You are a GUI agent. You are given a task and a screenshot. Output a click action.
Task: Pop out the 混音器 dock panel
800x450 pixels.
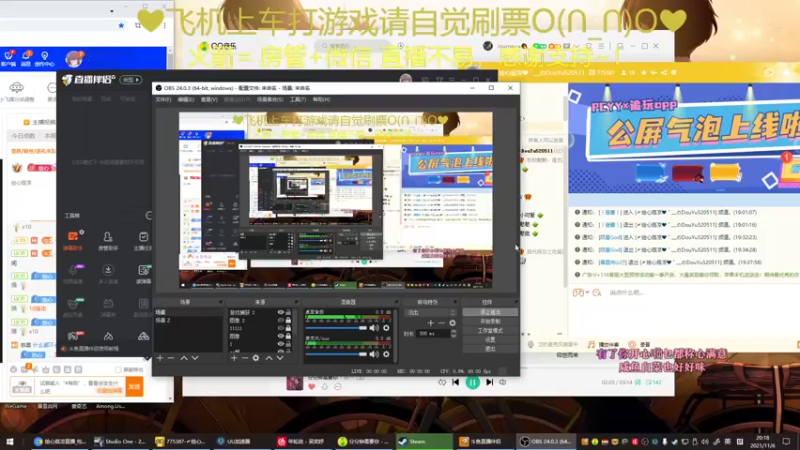coord(396,302)
